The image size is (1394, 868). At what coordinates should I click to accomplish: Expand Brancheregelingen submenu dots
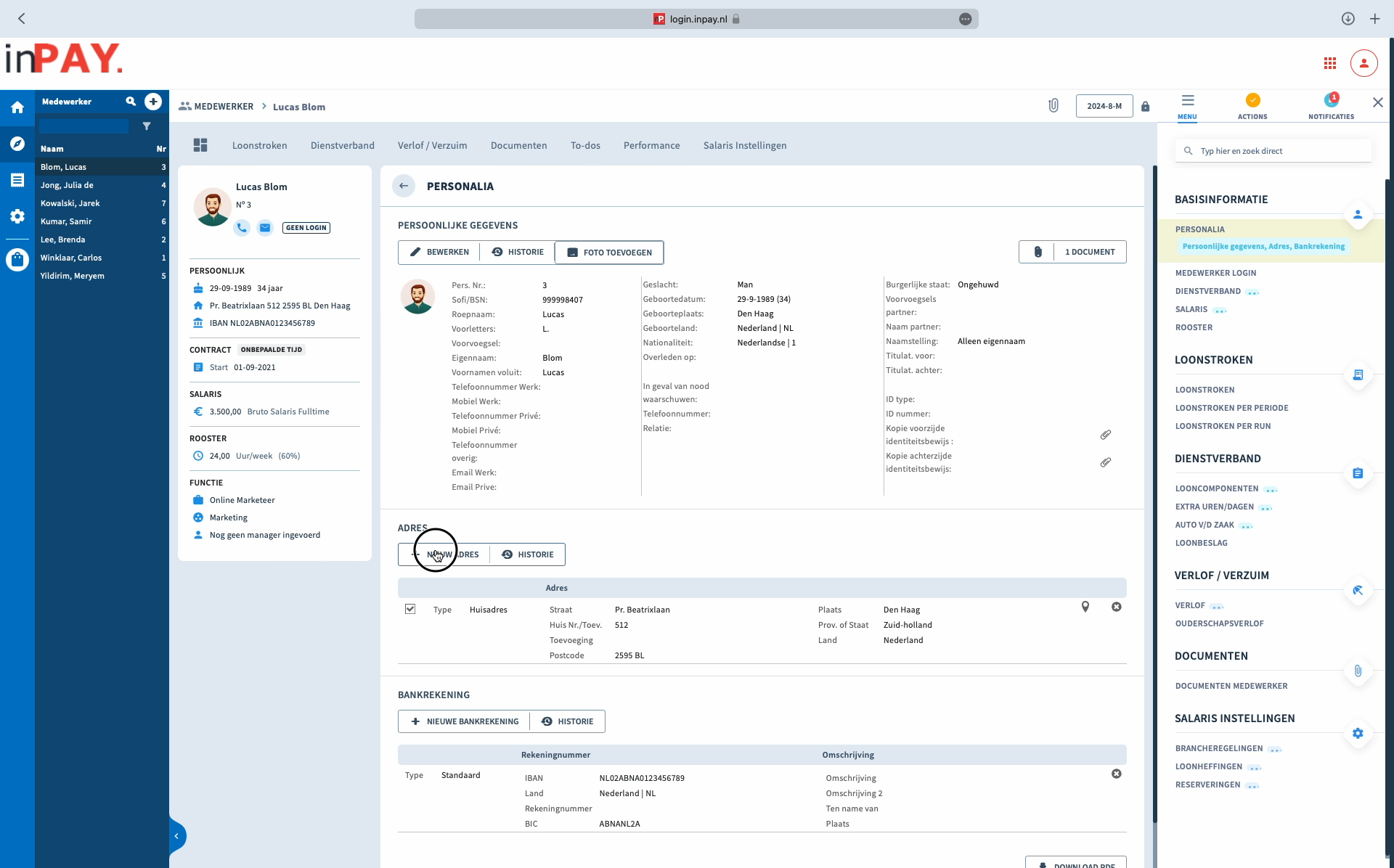pyautogui.click(x=1275, y=749)
